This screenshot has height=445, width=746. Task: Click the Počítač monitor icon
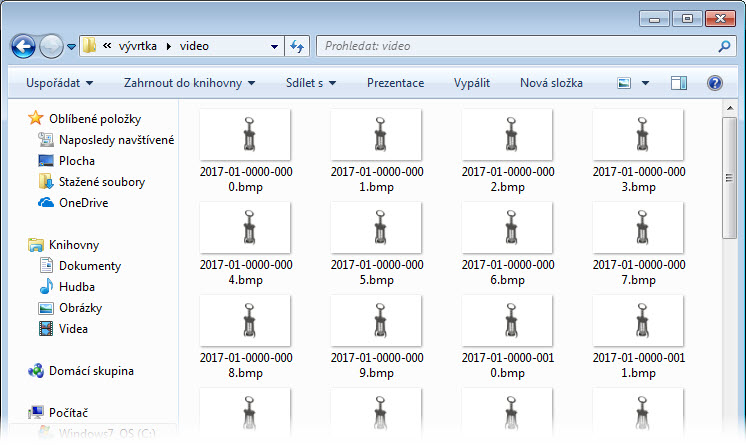(36, 412)
